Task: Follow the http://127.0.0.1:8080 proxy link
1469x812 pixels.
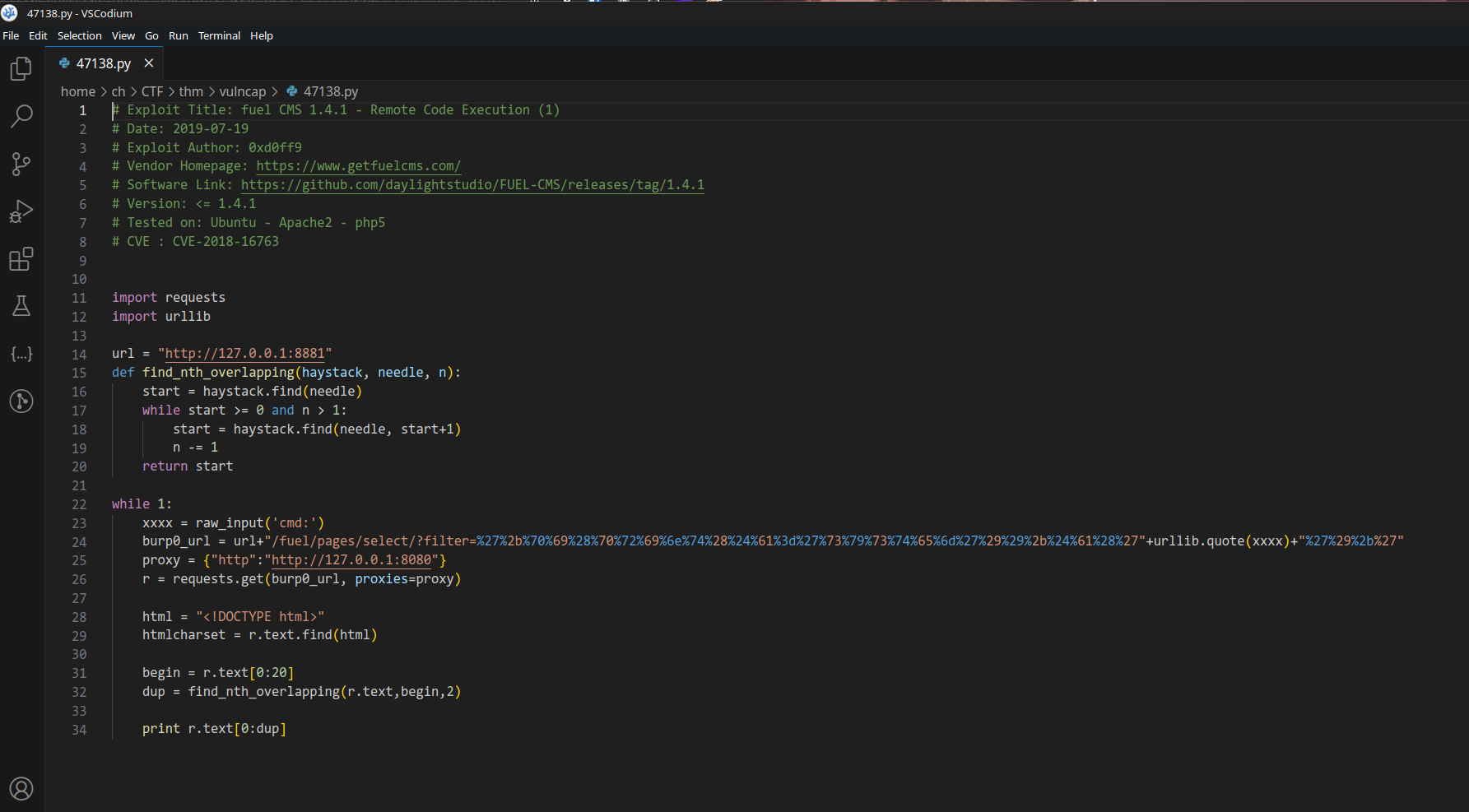Action: [x=351, y=560]
